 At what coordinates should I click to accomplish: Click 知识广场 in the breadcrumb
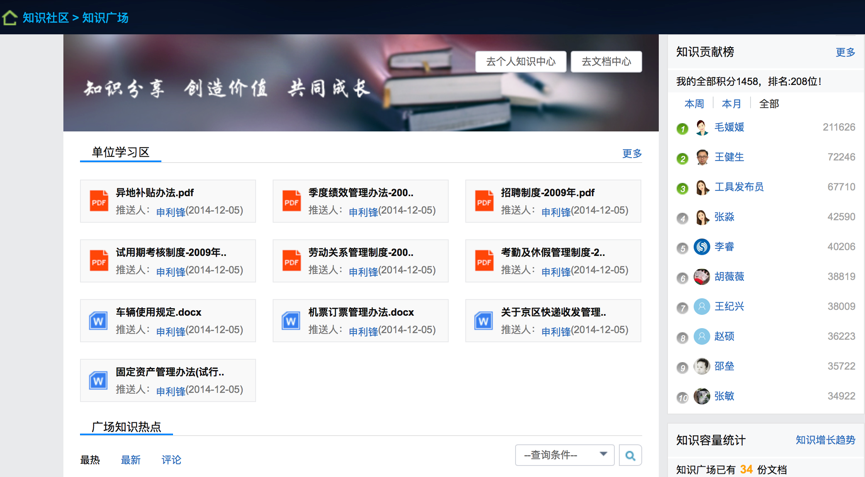pyautogui.click(x=105, y=18)
